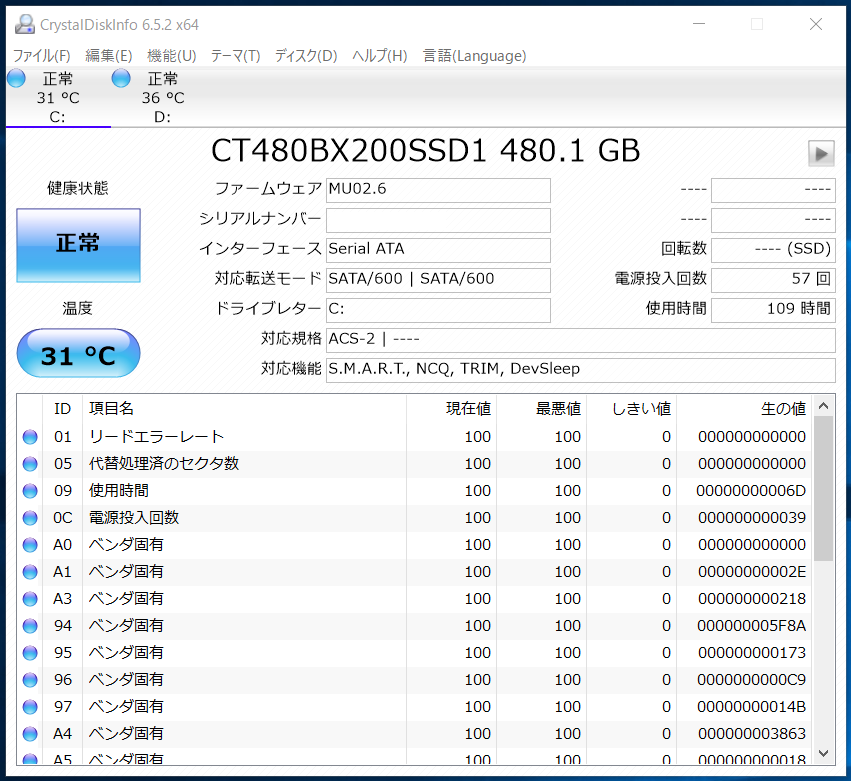Click the scroll down arrow of attribute list
This screenshot has width=851, height=781.
(823, 753)
